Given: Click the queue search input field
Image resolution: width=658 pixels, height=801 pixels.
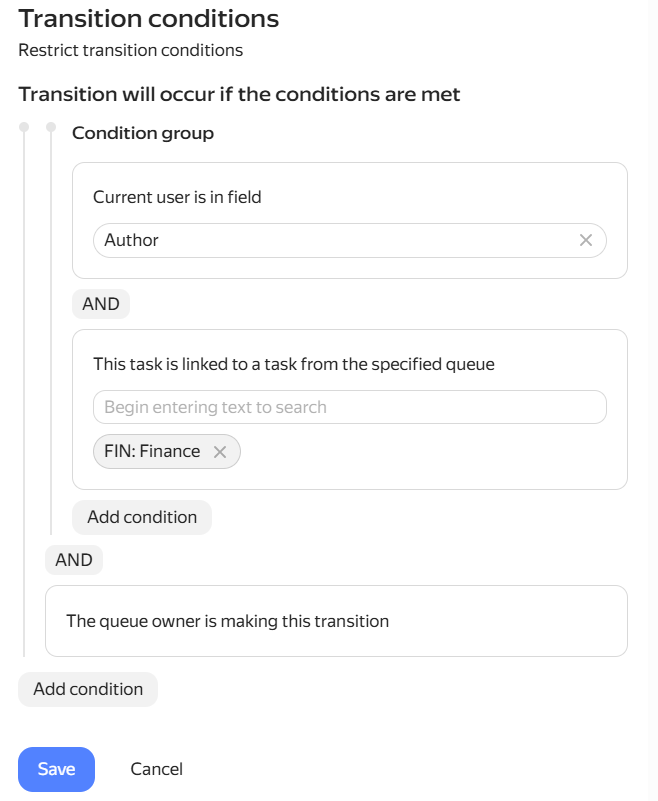Looking at the screenshot, I should coord(349,407).
